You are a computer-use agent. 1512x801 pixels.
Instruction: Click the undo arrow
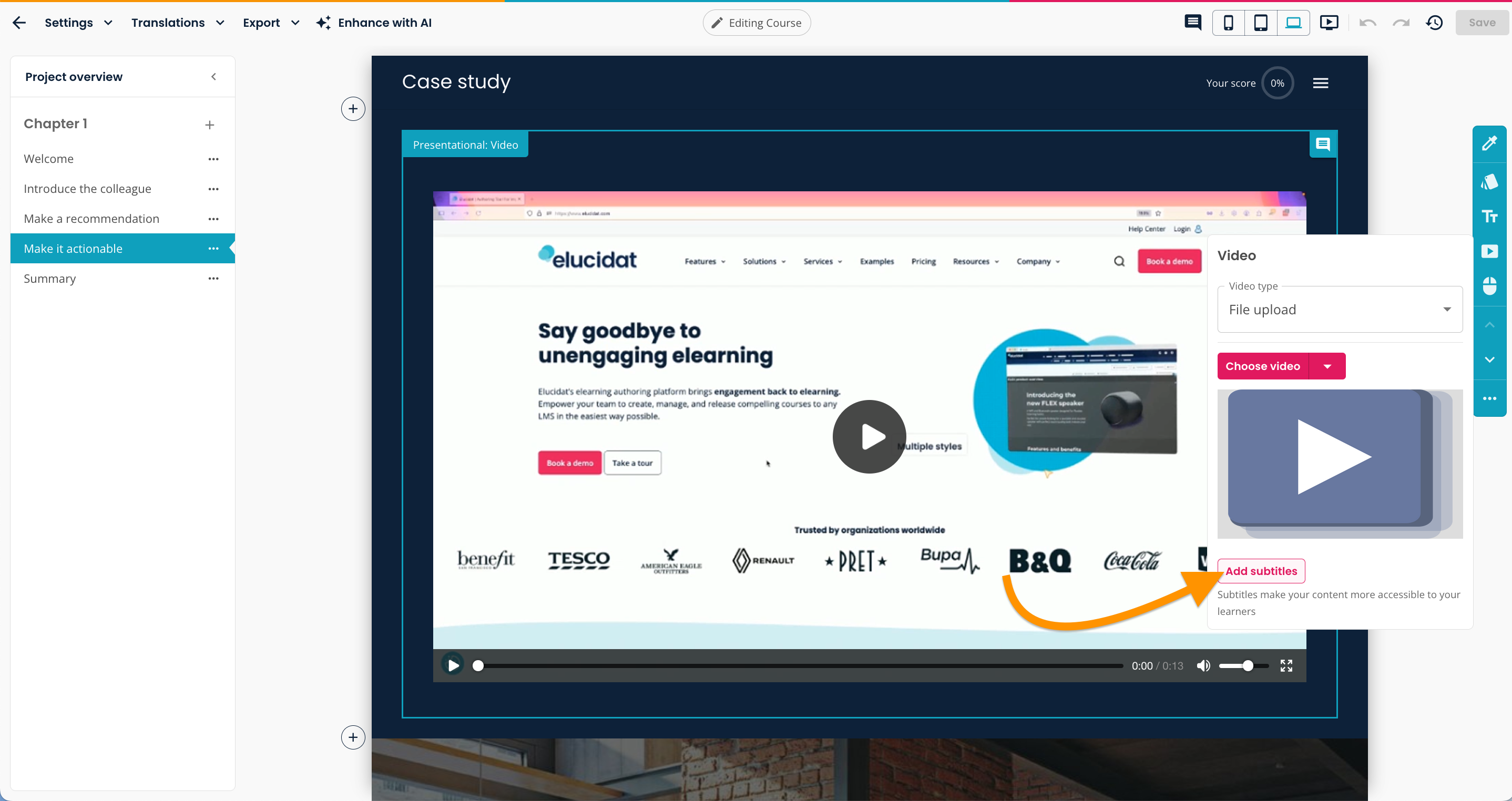[x=1367, y=23]
